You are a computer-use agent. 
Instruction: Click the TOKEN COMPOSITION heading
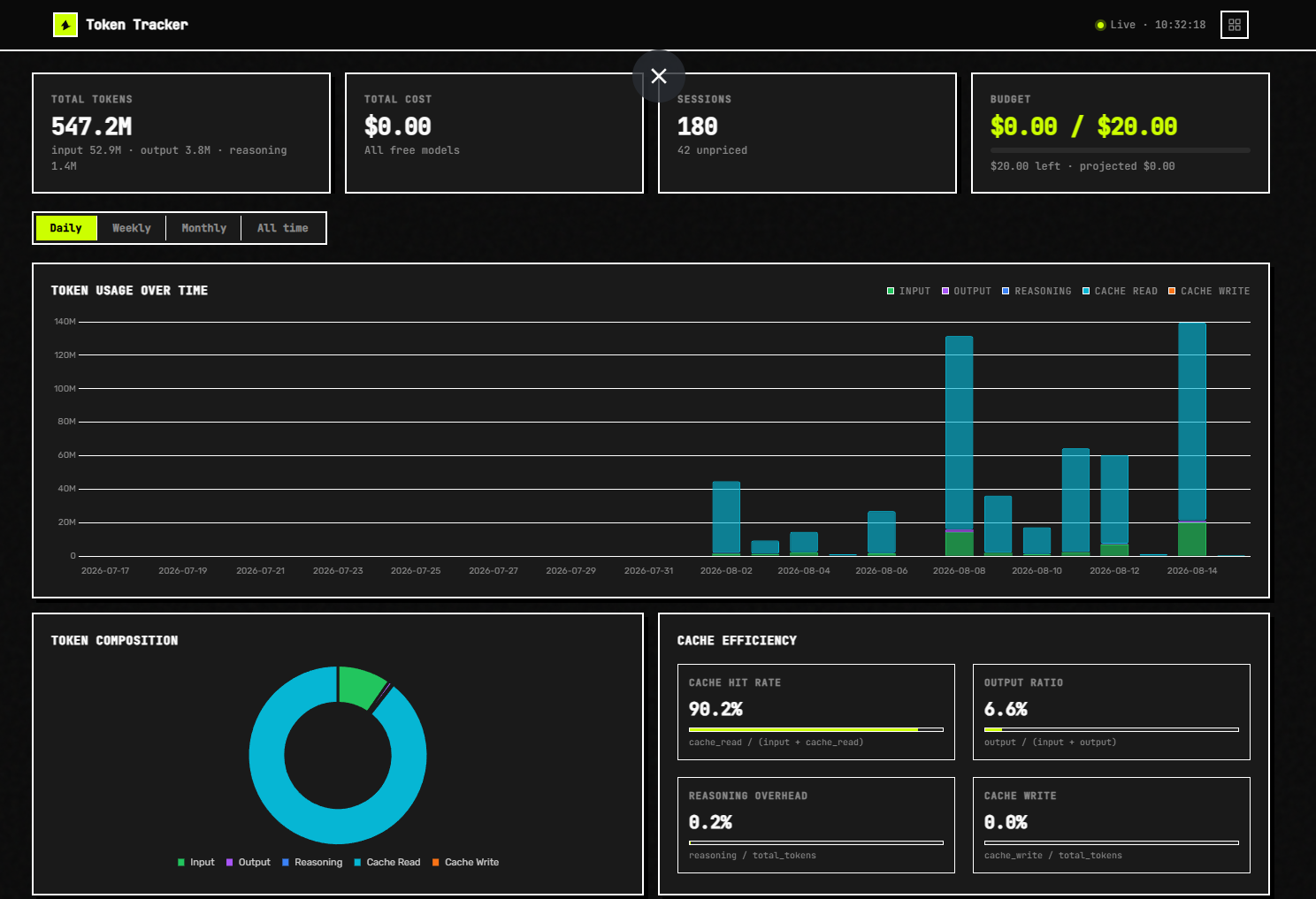click(x=114, y=641)
